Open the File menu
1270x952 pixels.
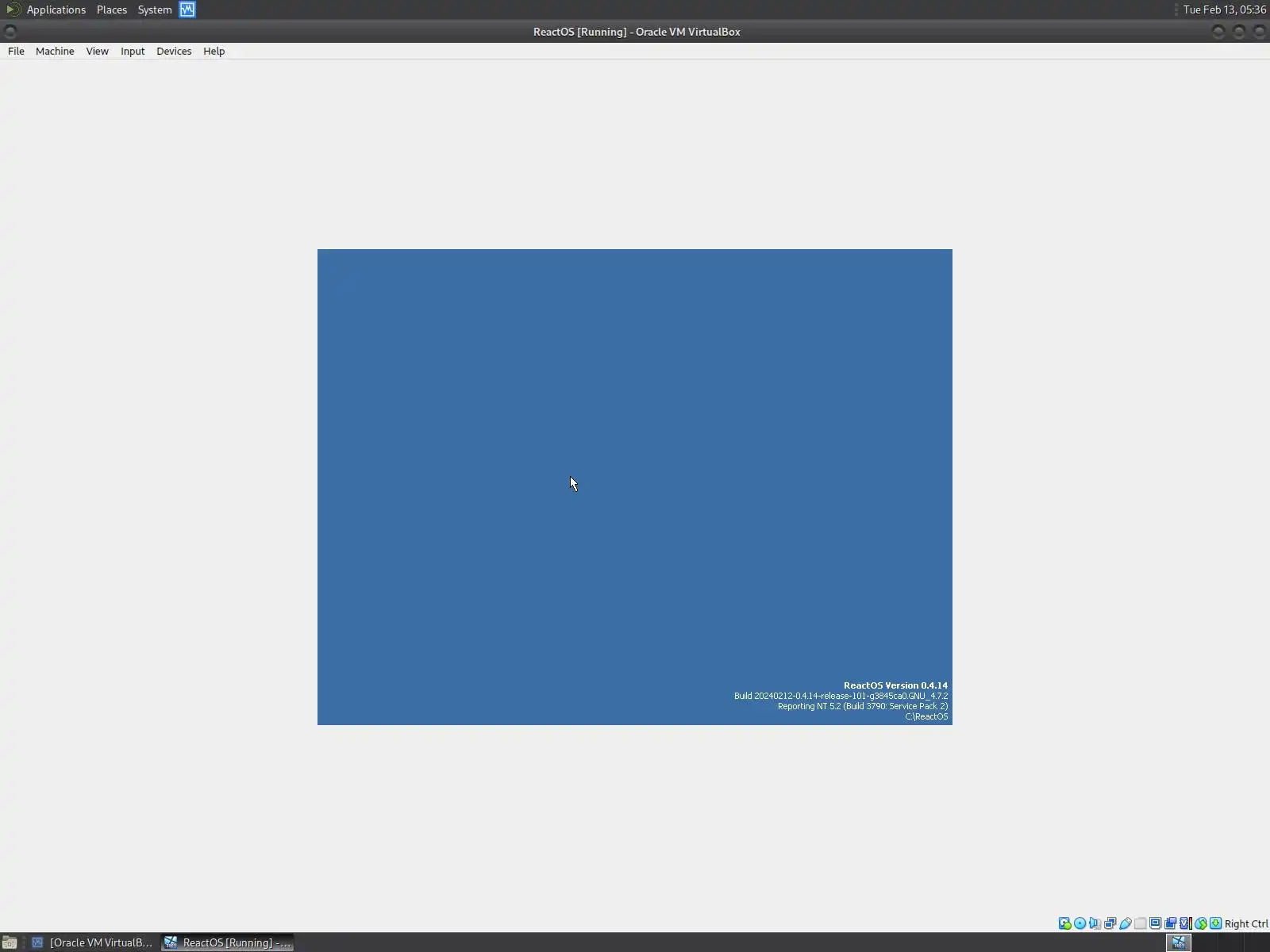pos(16,51)
